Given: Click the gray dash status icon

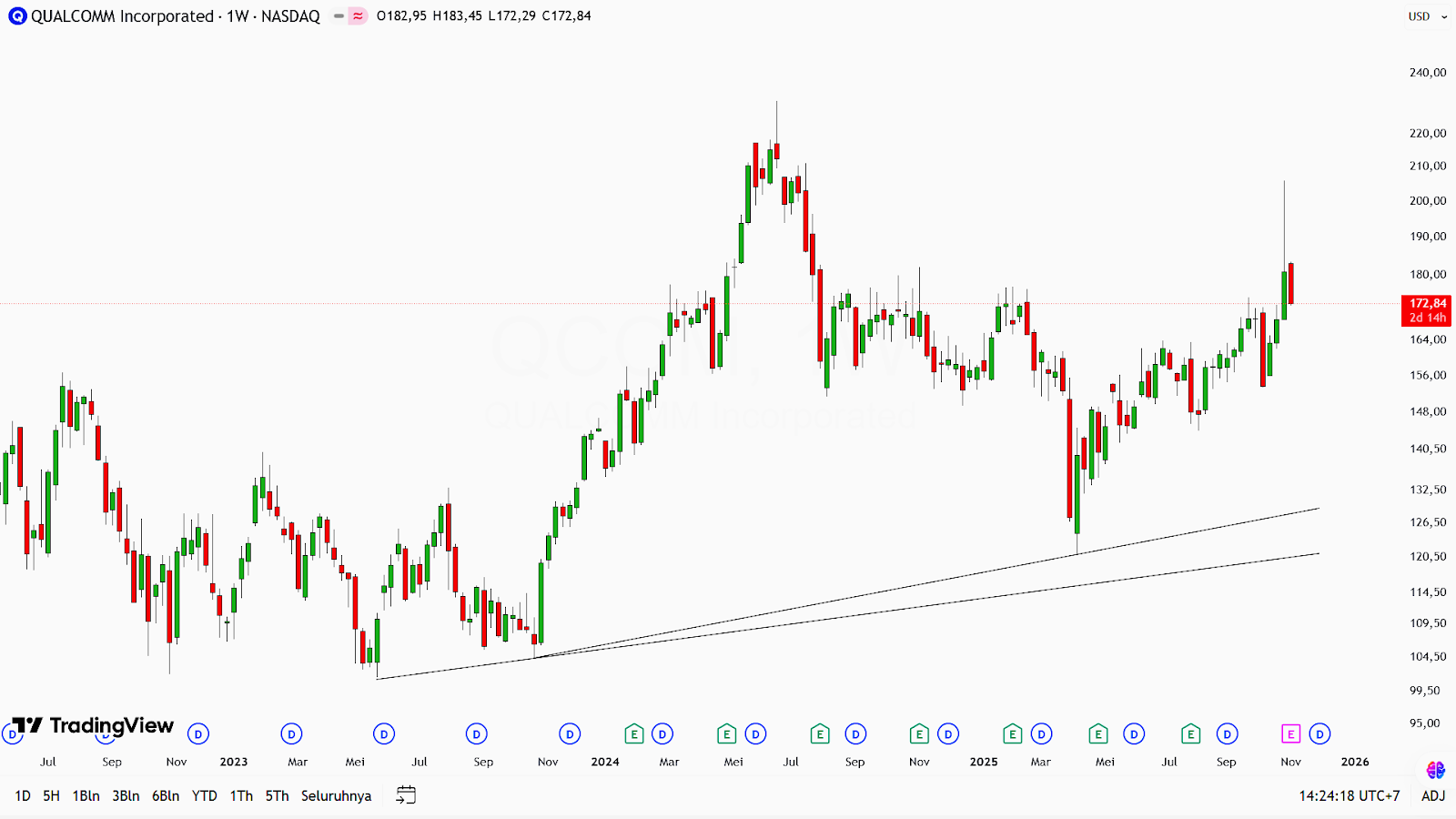Looking at the screenshot, I should tap(339, 16).
